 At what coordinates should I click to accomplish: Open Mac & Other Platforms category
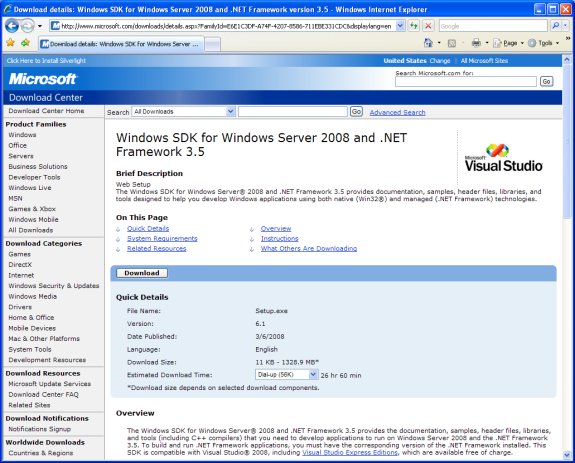44,339
